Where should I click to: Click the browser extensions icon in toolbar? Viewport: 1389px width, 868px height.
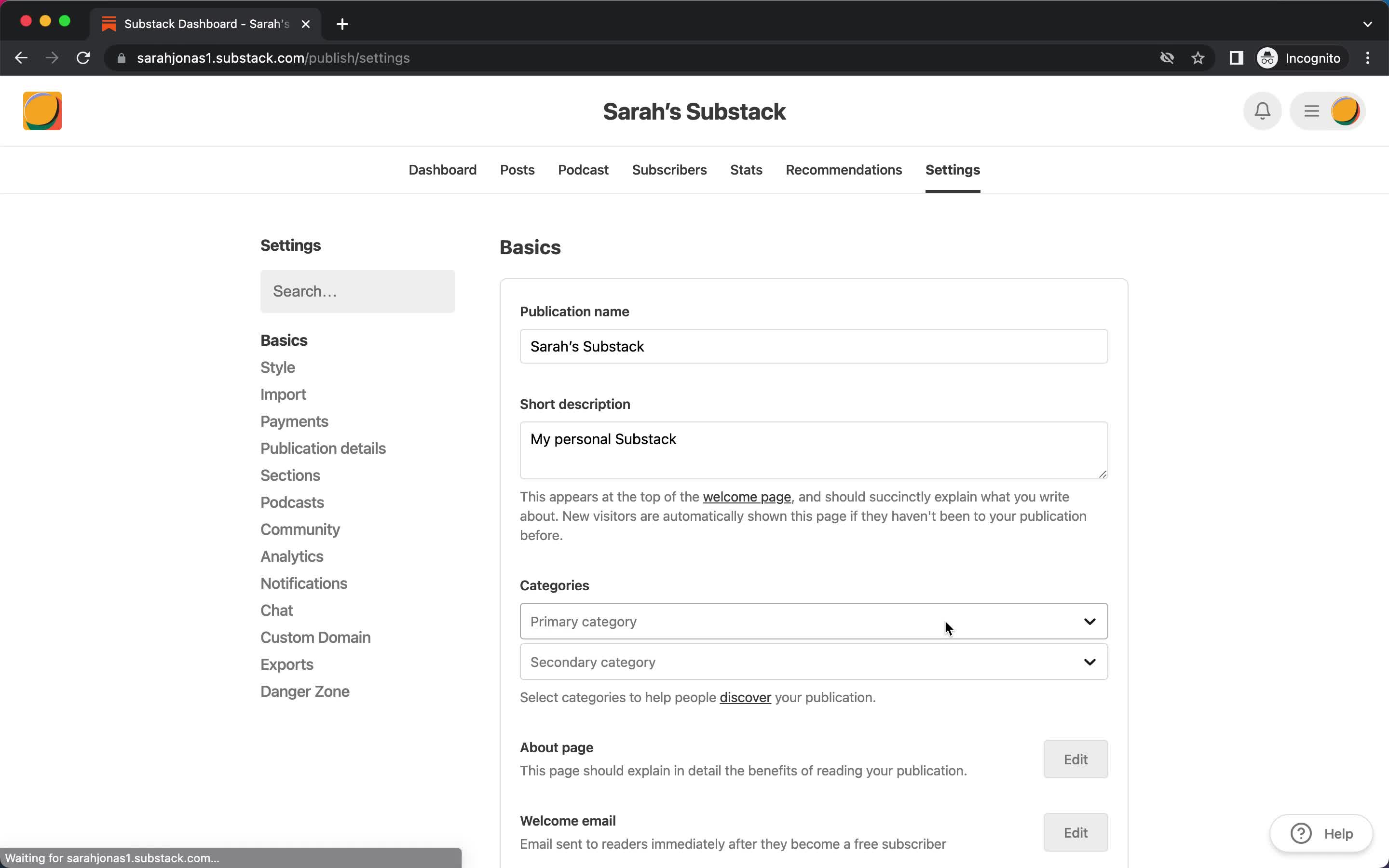tap(1236, 58)
